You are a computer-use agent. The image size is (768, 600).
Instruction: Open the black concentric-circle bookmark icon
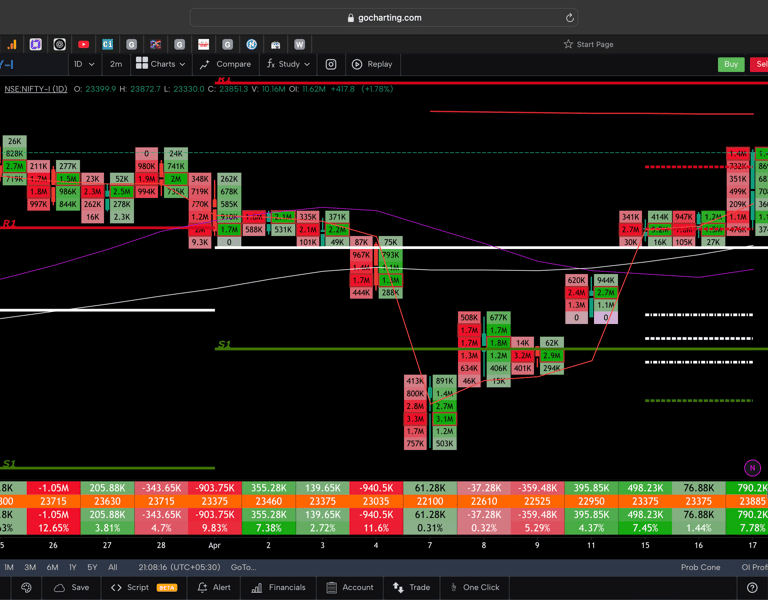59,45
